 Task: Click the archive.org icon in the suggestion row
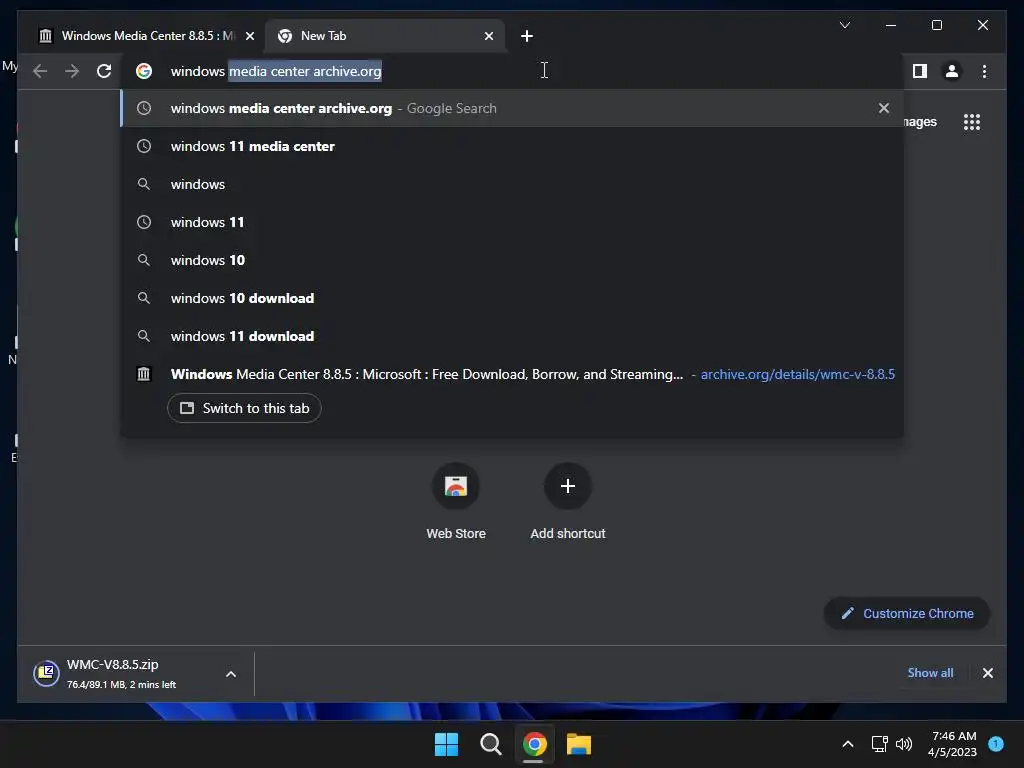pyautogui.click(x=144, y=374)
